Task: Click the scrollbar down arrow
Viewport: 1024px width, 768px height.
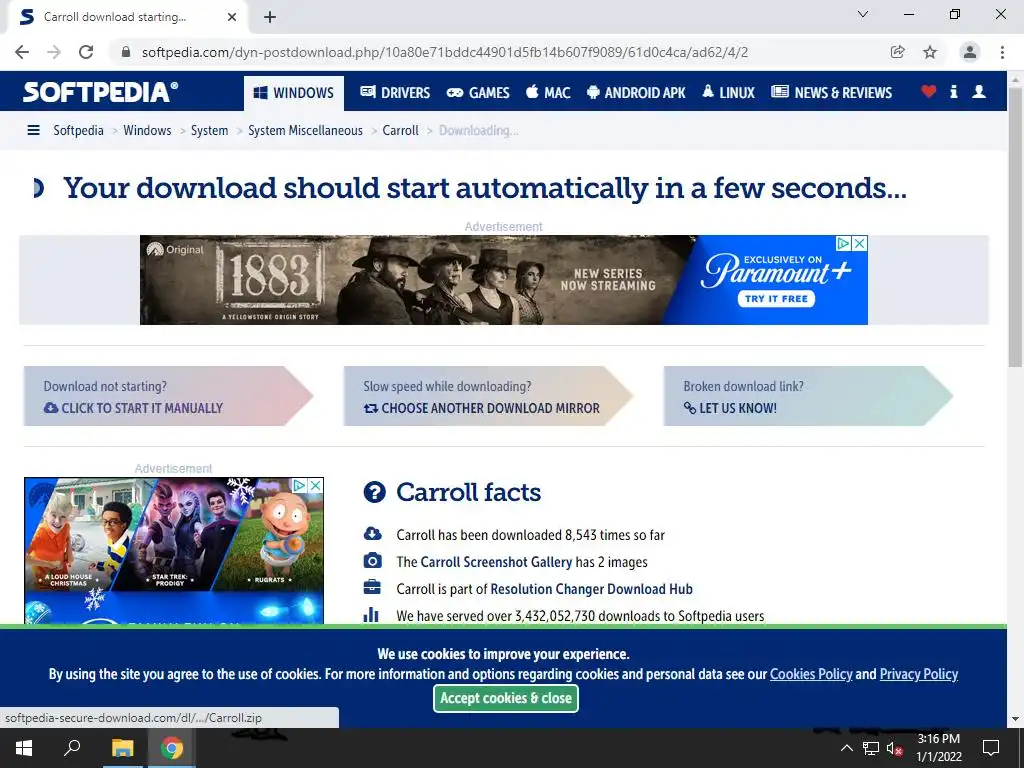Action: [x=1015, y=719]
